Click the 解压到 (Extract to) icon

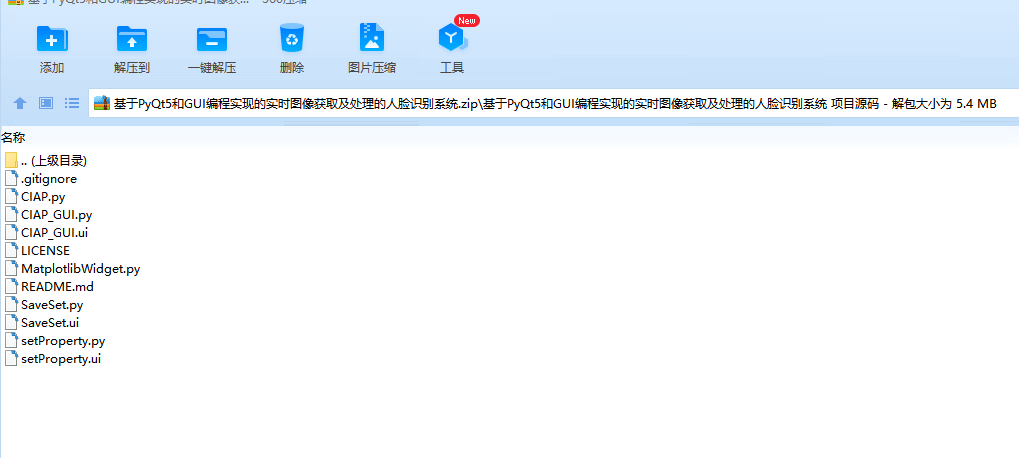(x=132, y=39)
